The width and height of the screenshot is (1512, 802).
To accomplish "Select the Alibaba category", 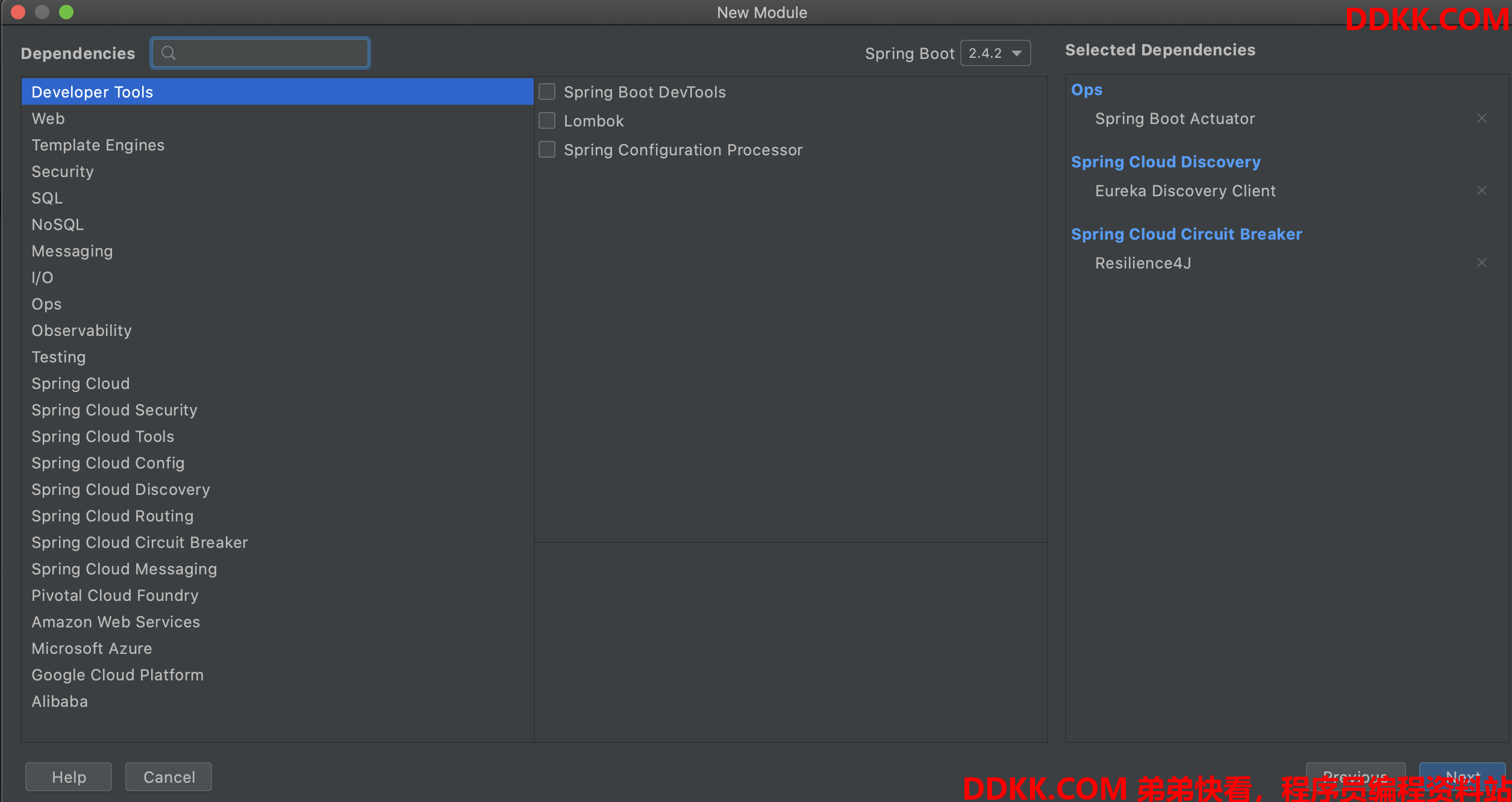I will pyautogui.click(x=278, y=701).
